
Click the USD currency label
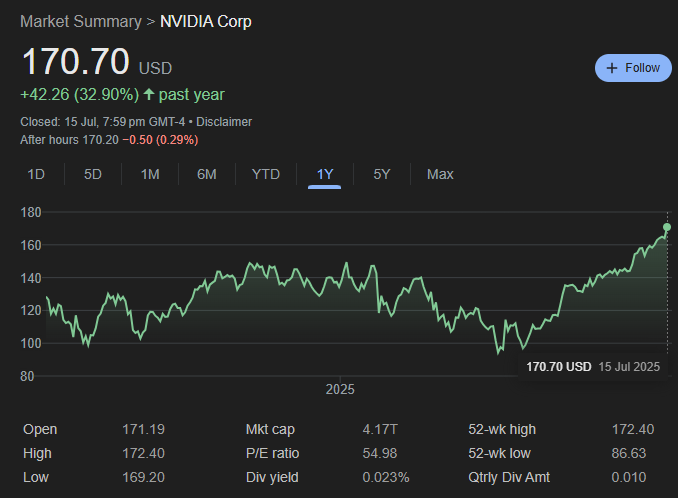pyautogui.click(x=155, y=68)
